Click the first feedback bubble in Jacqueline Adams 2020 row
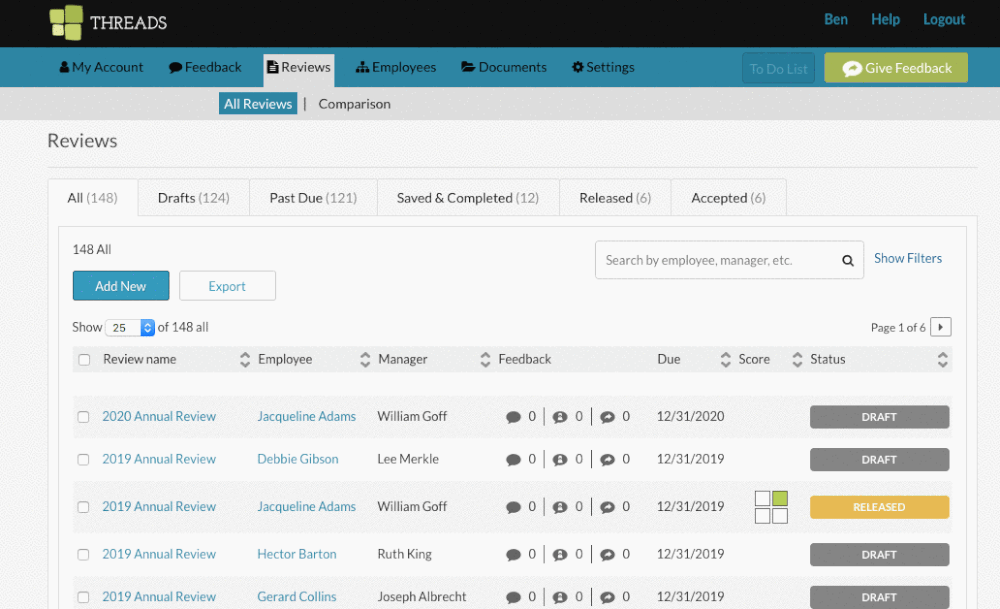Screen dimensions: 1000x609 tap(513, 417)
